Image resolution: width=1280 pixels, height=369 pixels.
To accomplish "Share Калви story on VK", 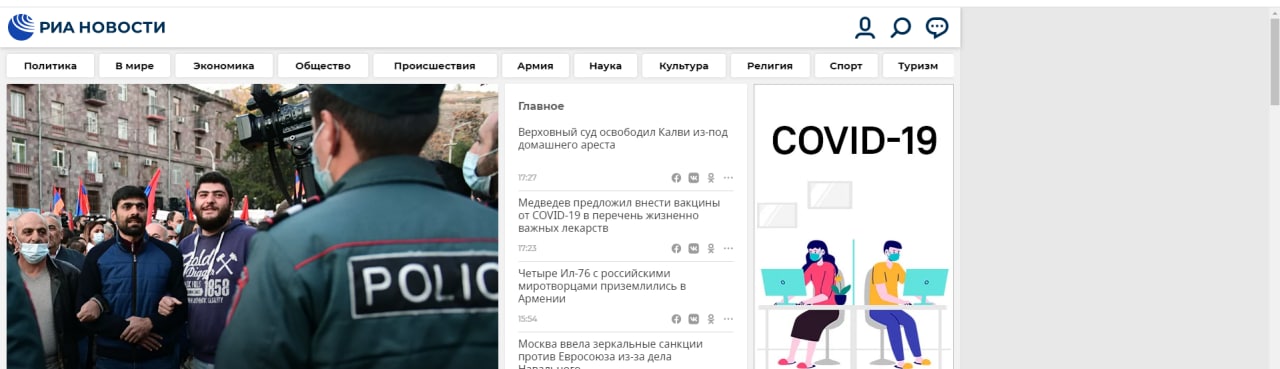I will [693, 178].
